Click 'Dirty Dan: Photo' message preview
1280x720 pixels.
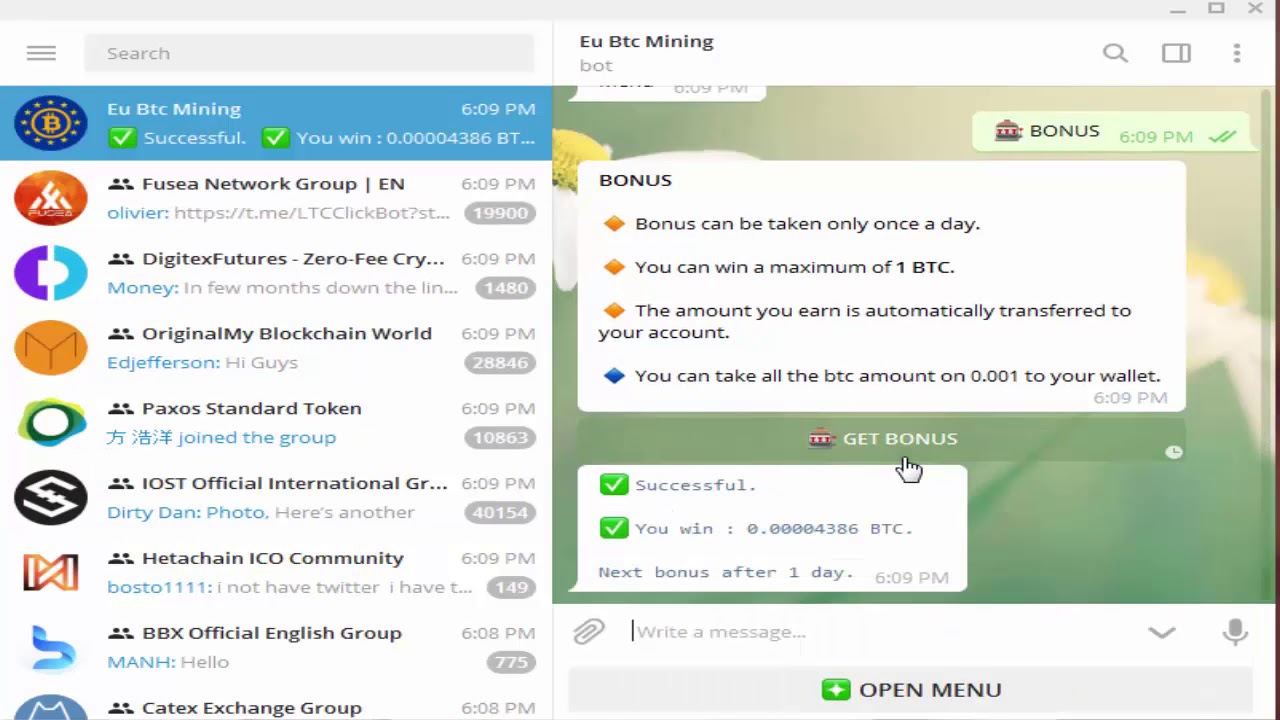[187, 513]
